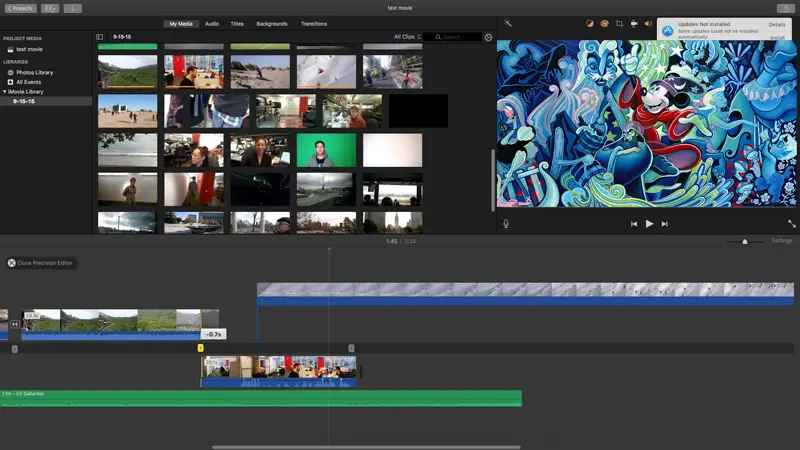Click the Mickey painting preview viewer
The height and width of the screenshot is (450, 800).
coord(646,123)
